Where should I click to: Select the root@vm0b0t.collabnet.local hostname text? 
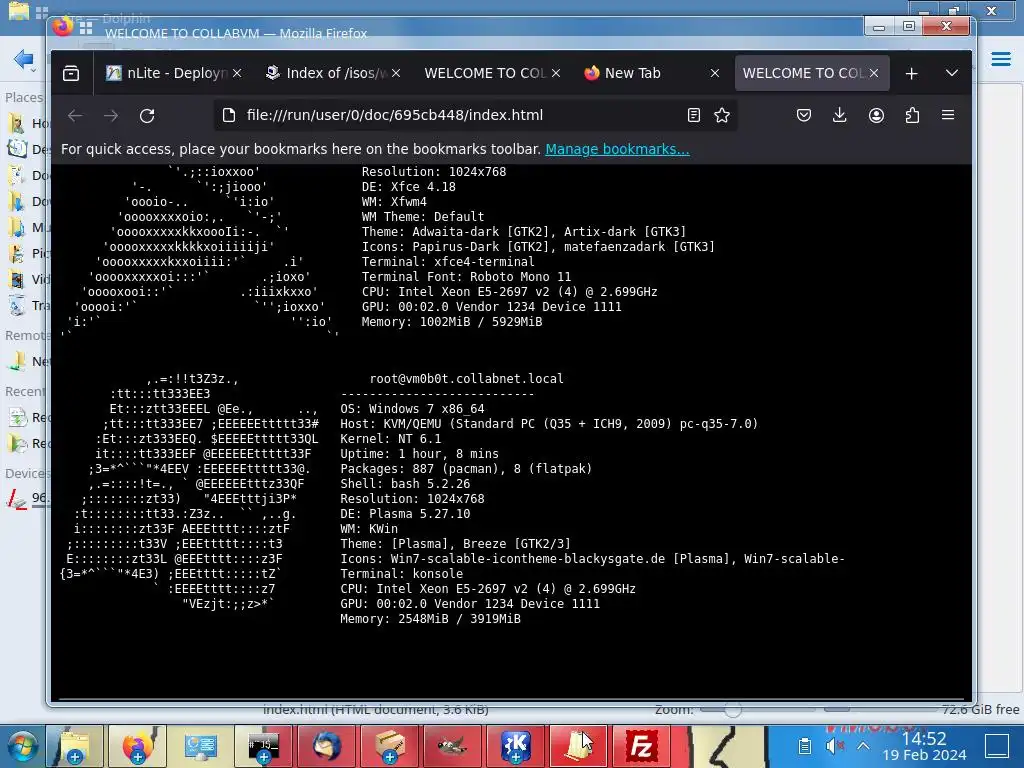(x=466, y=379)
